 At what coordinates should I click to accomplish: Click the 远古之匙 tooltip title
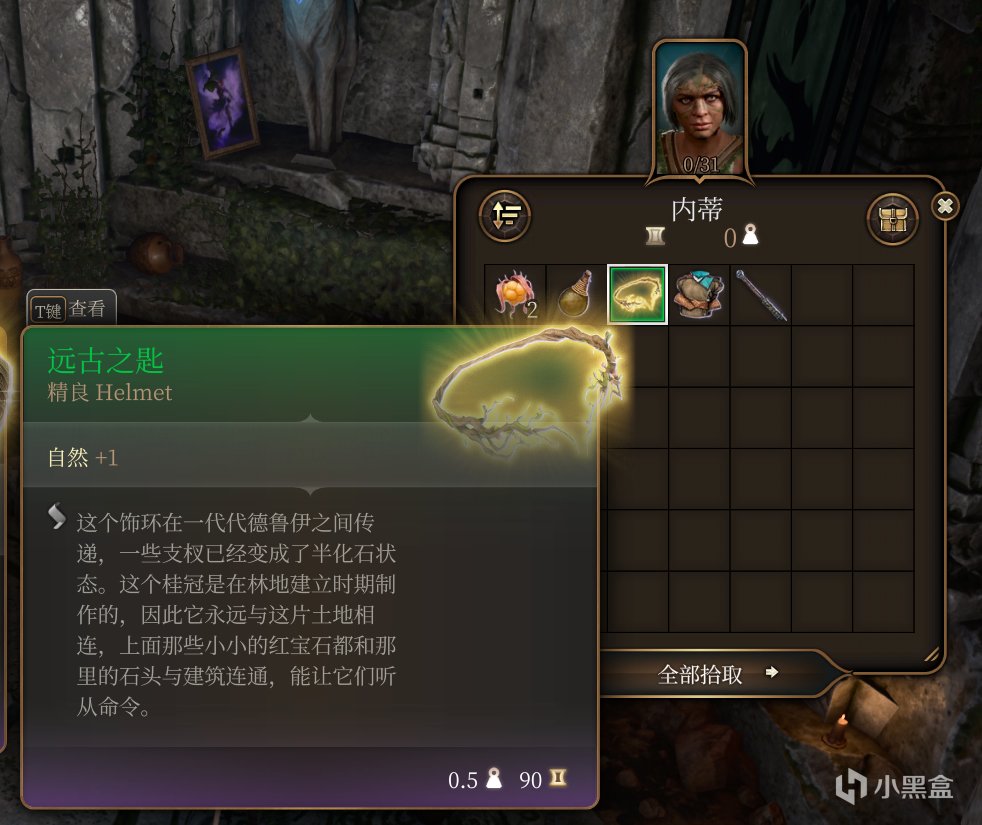[x=105, y=361]
